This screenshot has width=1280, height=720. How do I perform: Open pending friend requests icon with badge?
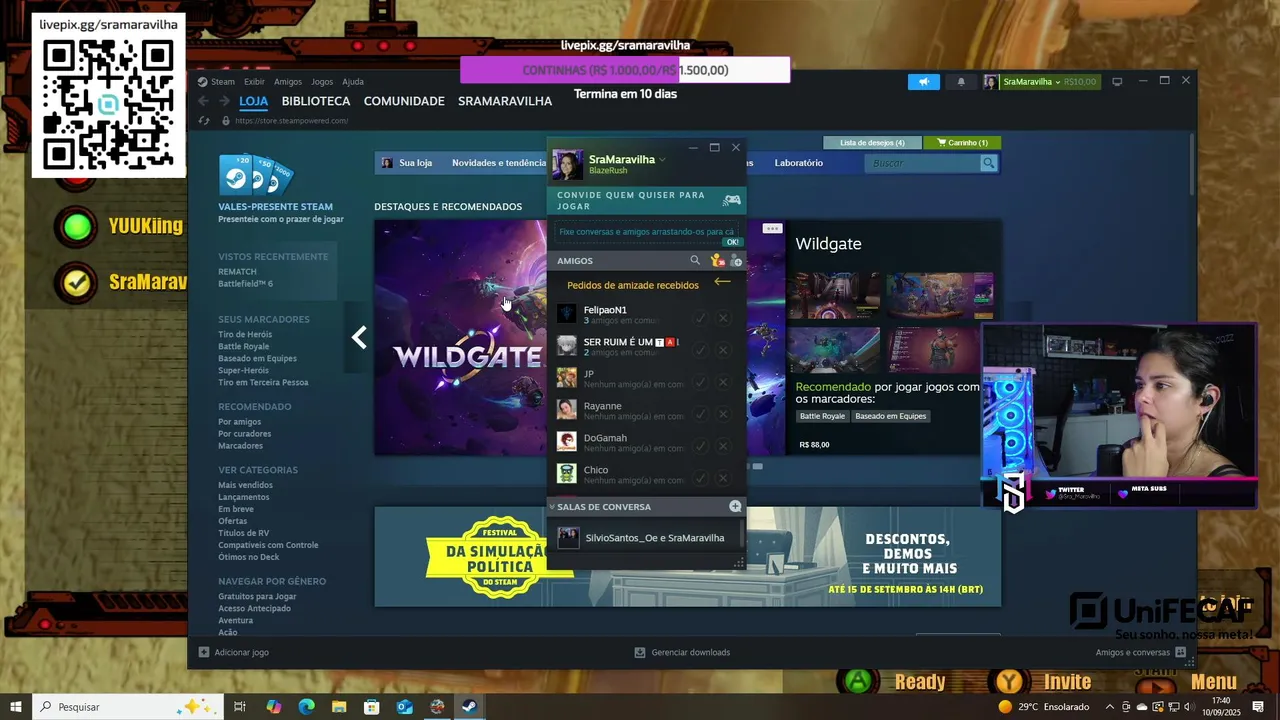(717, 260)
